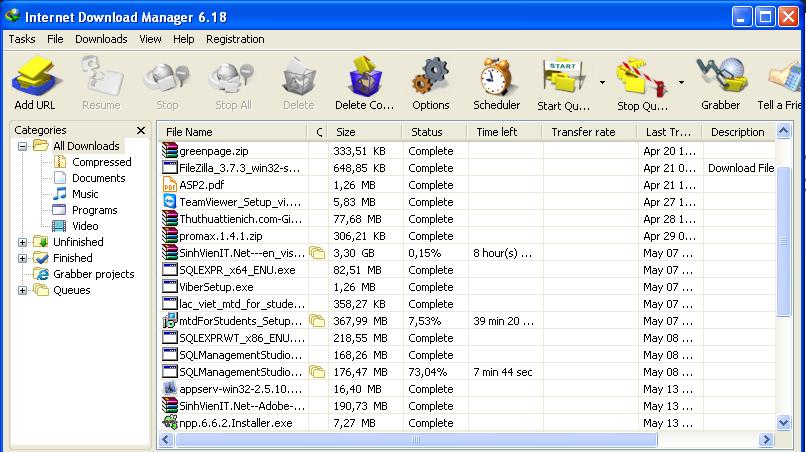This screenshot has width=806, height=452.
Task: Click the Start Queue icon
Action: (563, 77)
